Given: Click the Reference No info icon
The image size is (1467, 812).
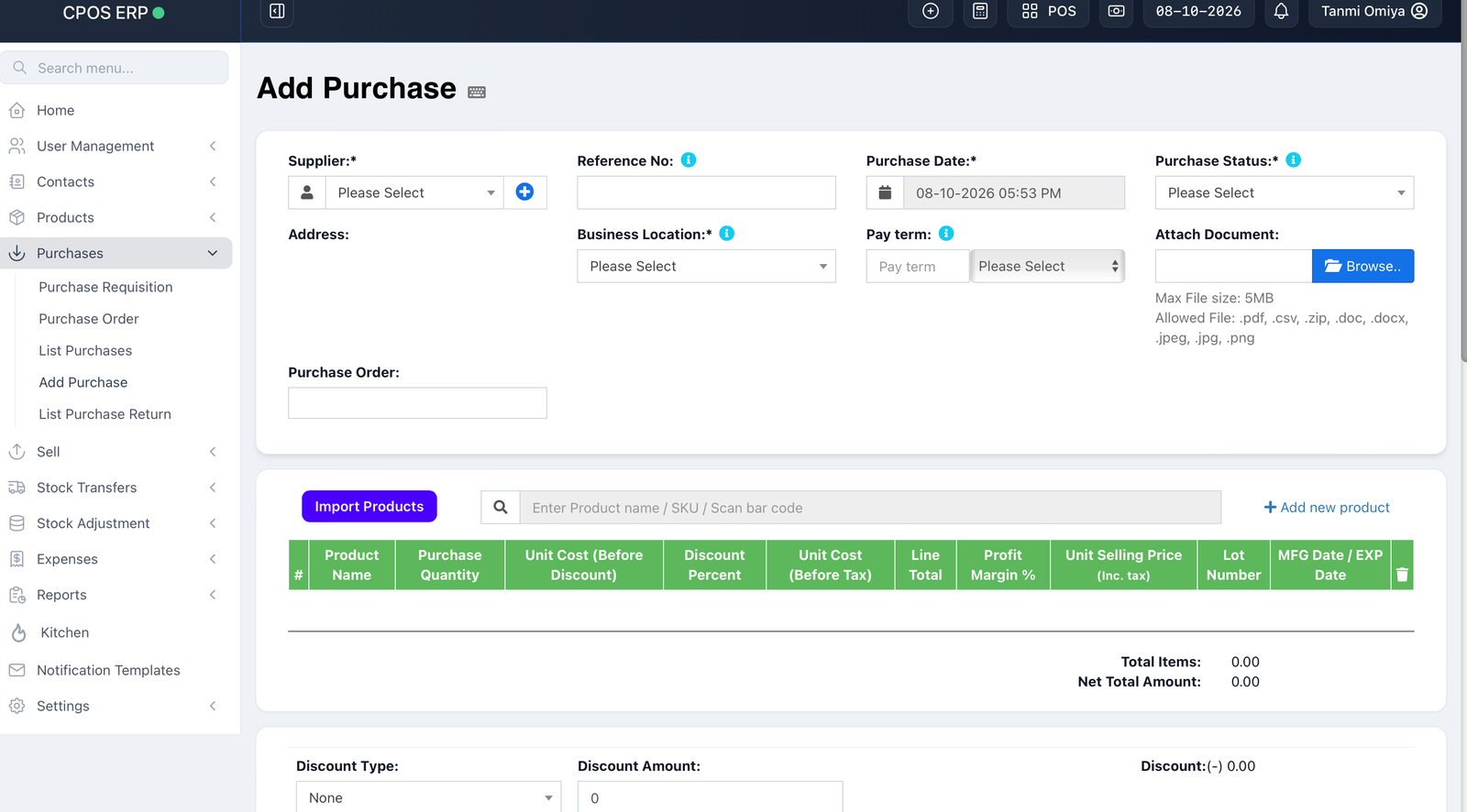Looking at the screenshot, I should point(689,160).
